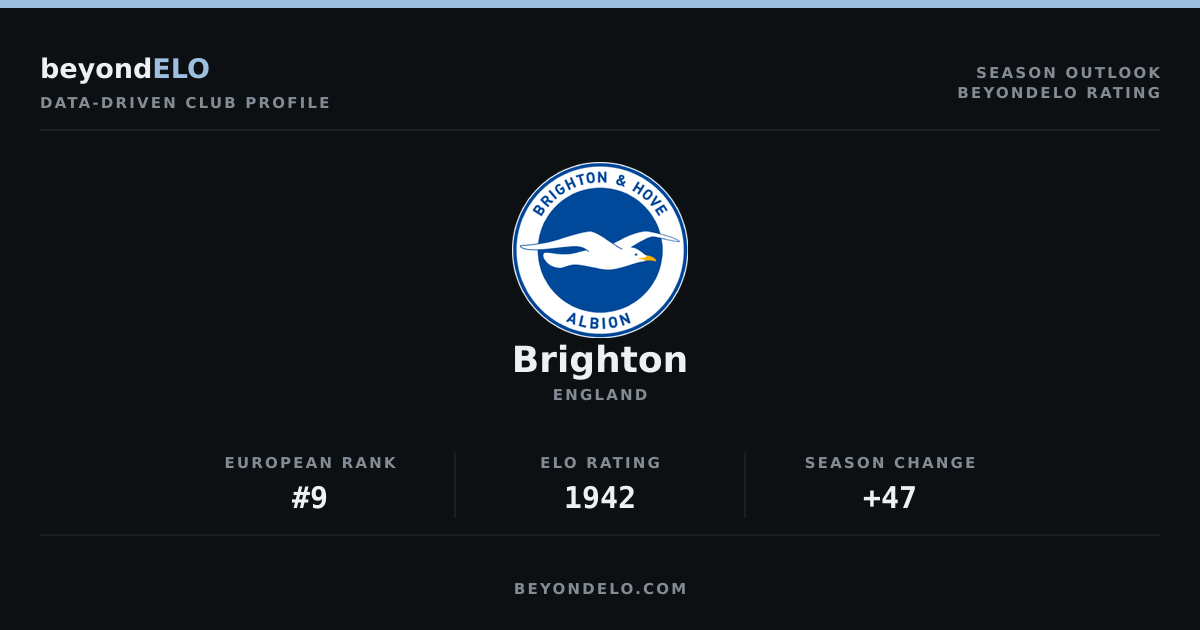
Task: Click the 'BEYONDELO RATING' header text
Action: tap(1060, 93)
